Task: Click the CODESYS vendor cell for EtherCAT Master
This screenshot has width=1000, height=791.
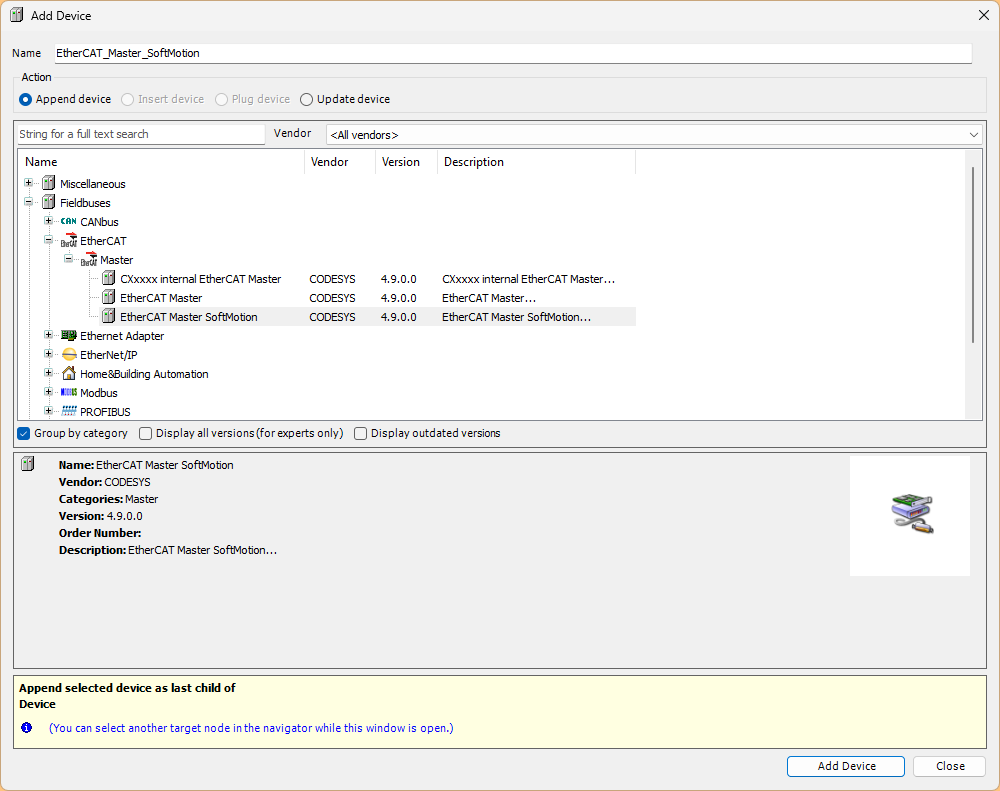Action: tap(332, 298)
